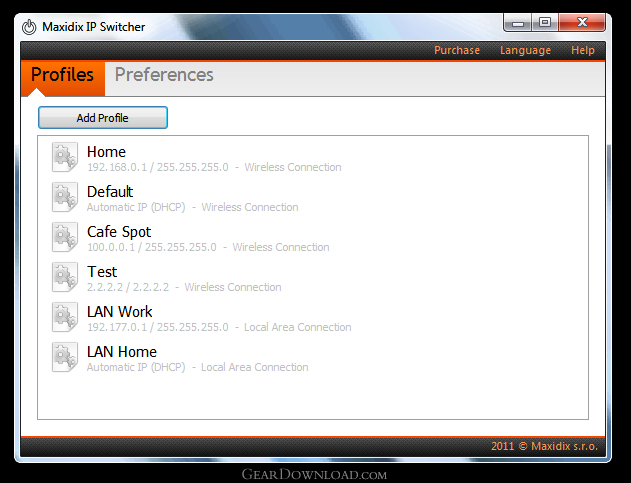Click the 192.177.0.1 address details line

click(219, 327)
